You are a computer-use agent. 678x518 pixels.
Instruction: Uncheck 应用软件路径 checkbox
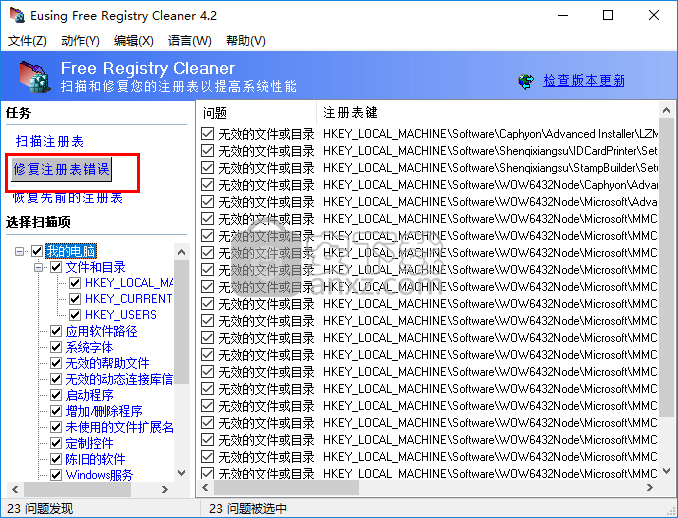(56, 331)
